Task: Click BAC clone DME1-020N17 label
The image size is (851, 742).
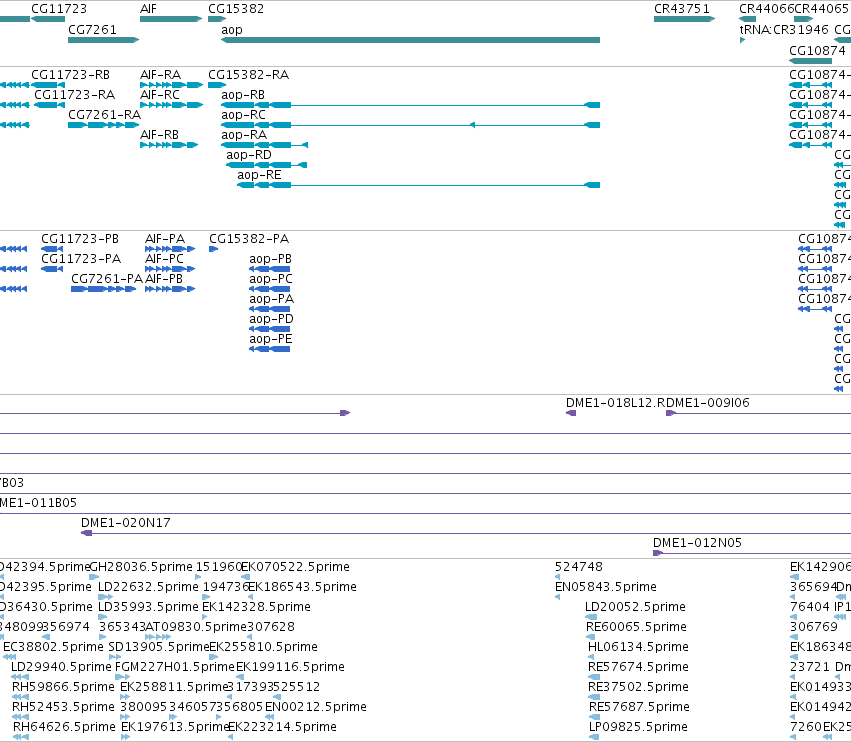Action: tap(125, 523)
